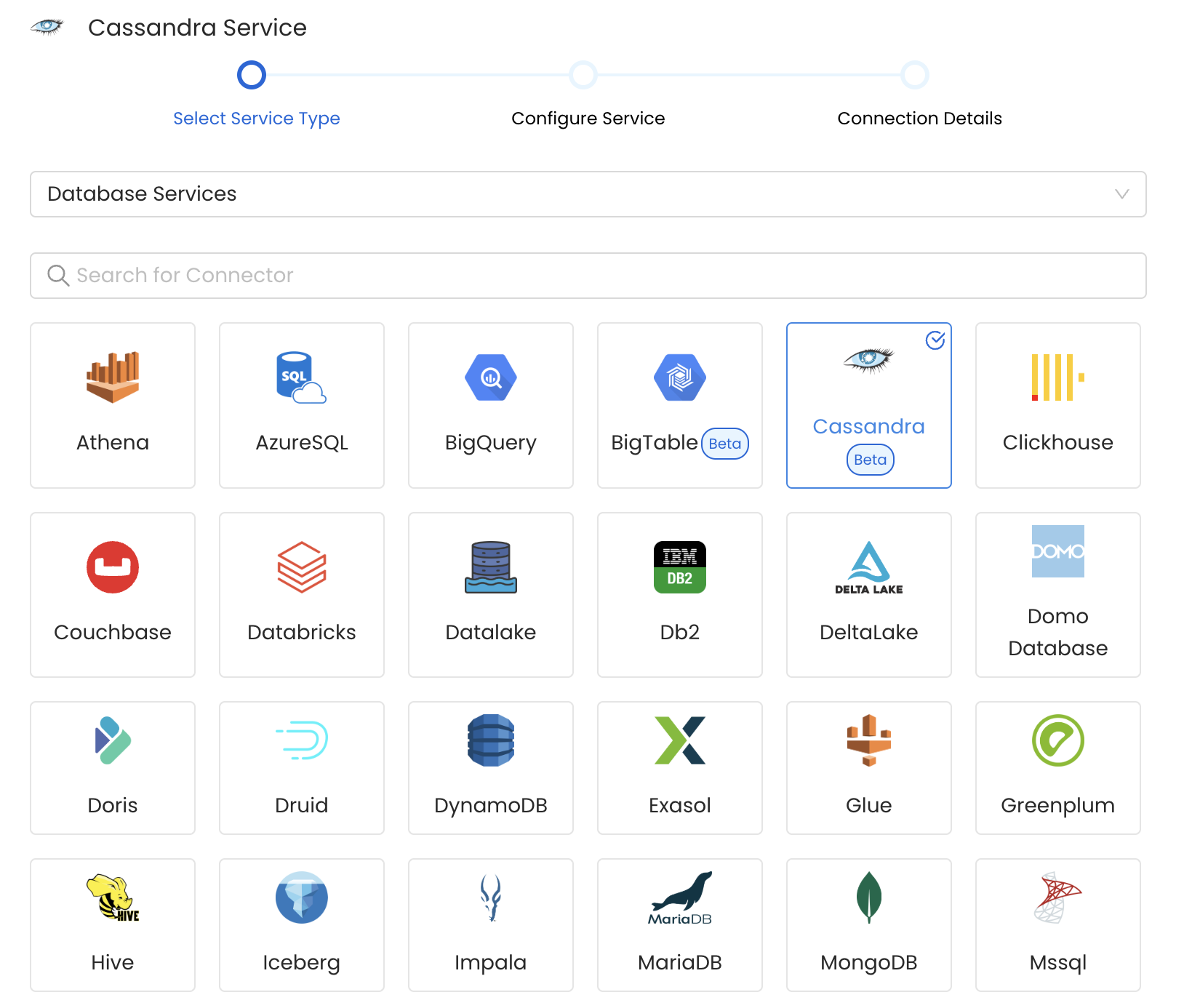Pick the BigQuery hexagon icon

[490, 377]
